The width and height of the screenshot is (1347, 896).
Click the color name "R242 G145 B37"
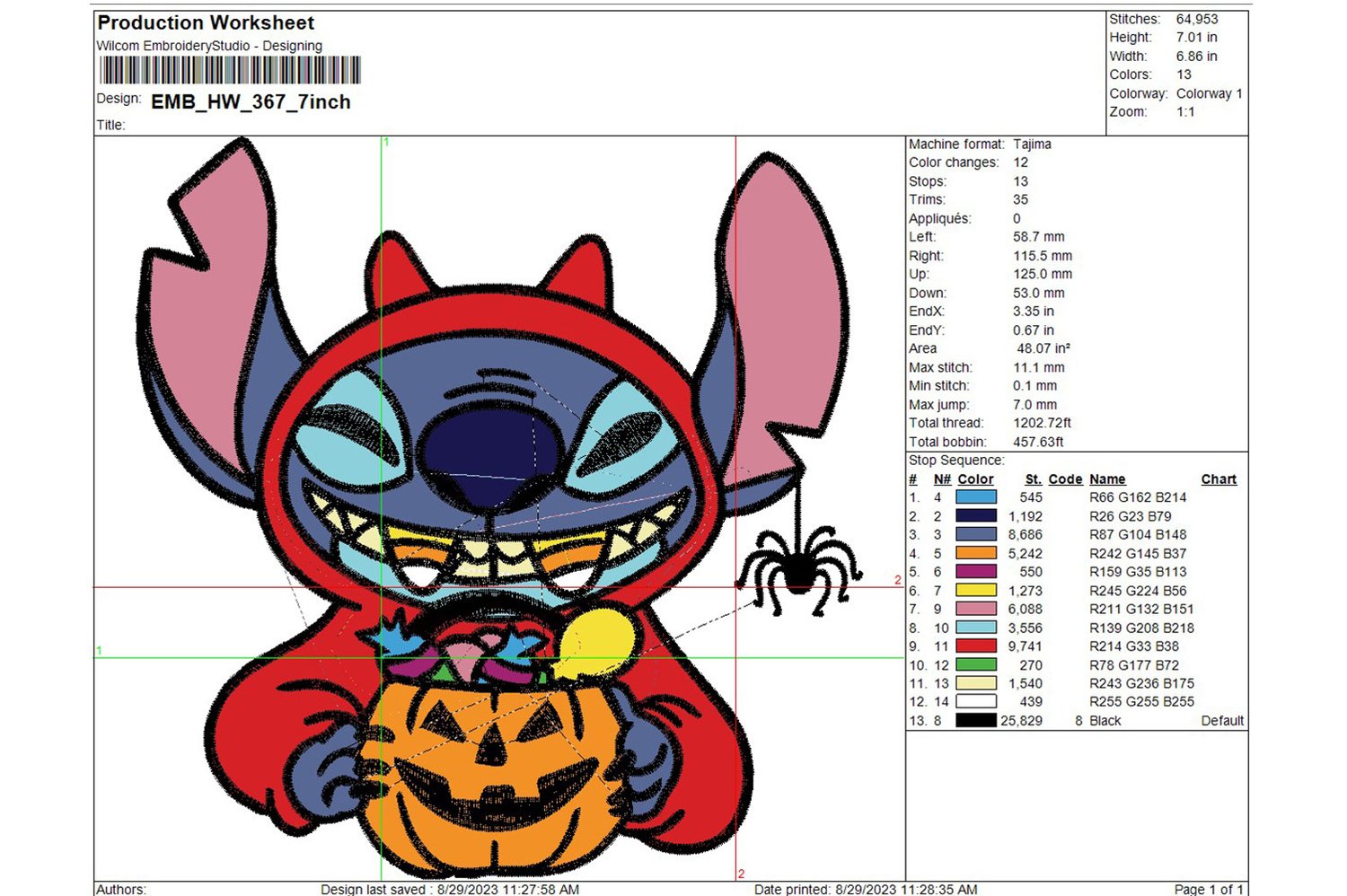[1138, 554]
